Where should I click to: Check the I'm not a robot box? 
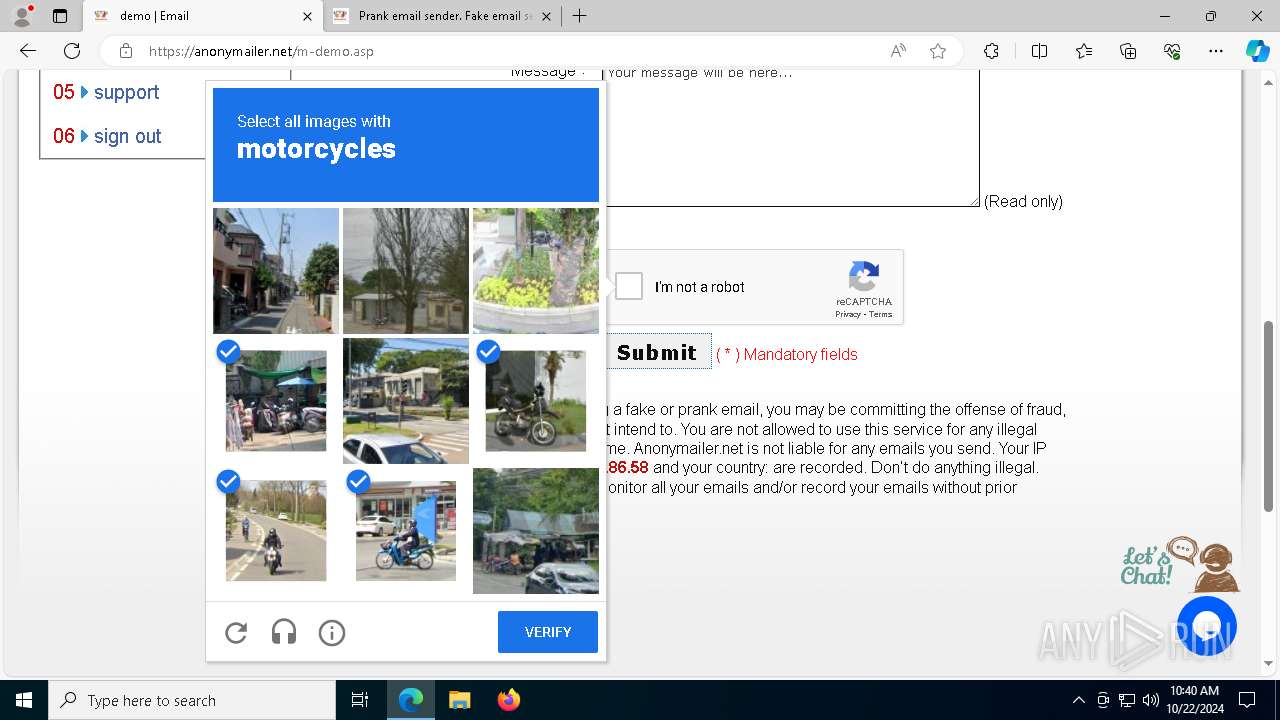pos(629,287)
